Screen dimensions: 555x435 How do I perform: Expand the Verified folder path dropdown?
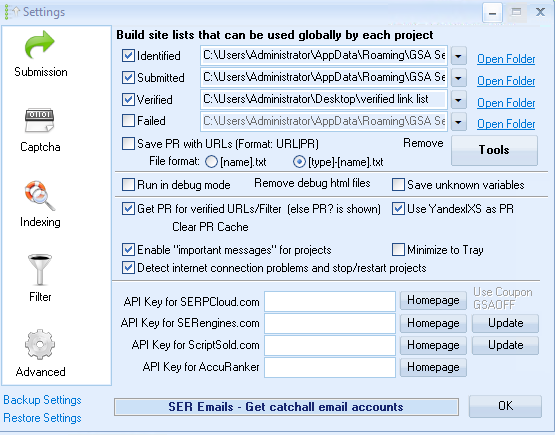[x=459, y=100]
